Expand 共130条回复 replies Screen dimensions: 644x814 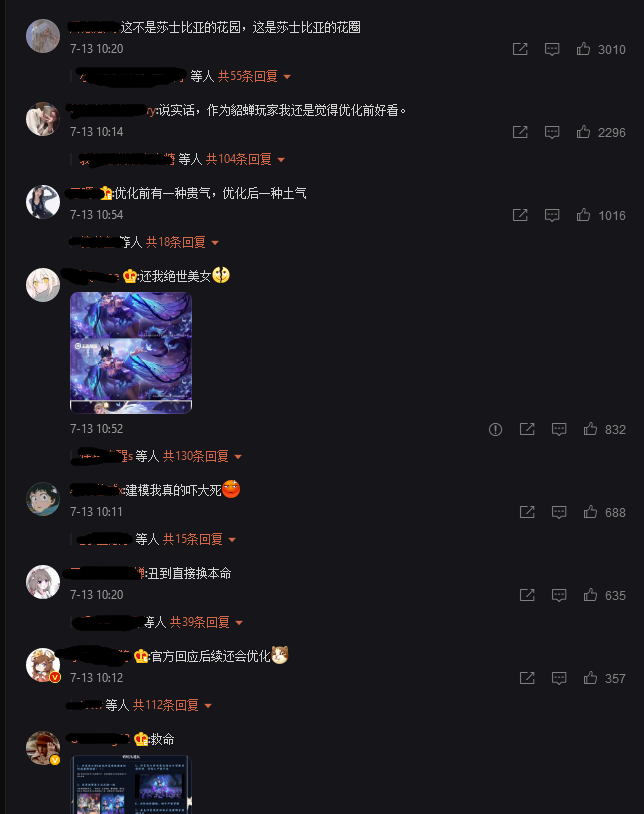click(x=202, y=456)
